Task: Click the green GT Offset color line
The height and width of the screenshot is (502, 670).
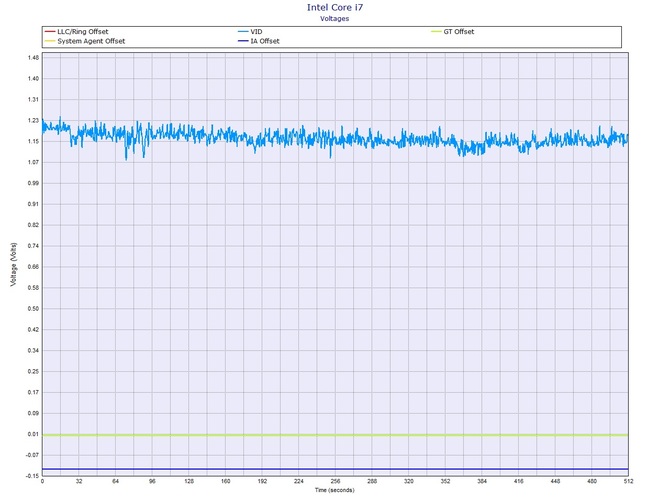Action: 436,32
